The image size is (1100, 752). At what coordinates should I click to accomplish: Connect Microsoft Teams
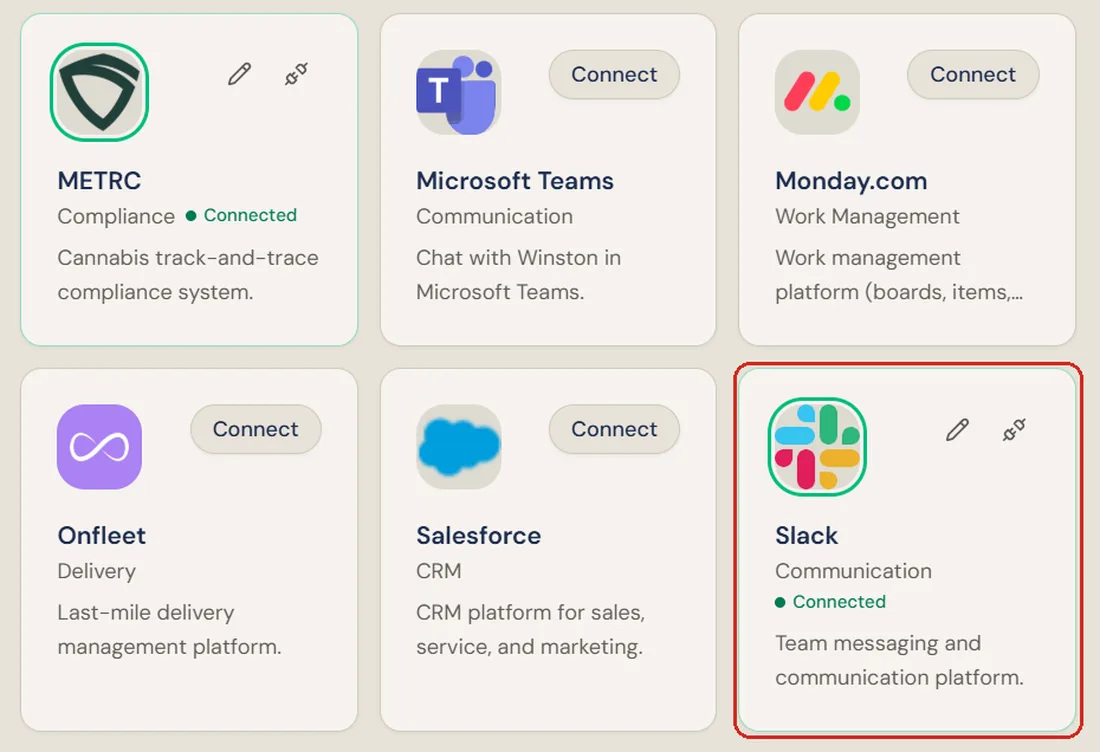tap(615, 74)
